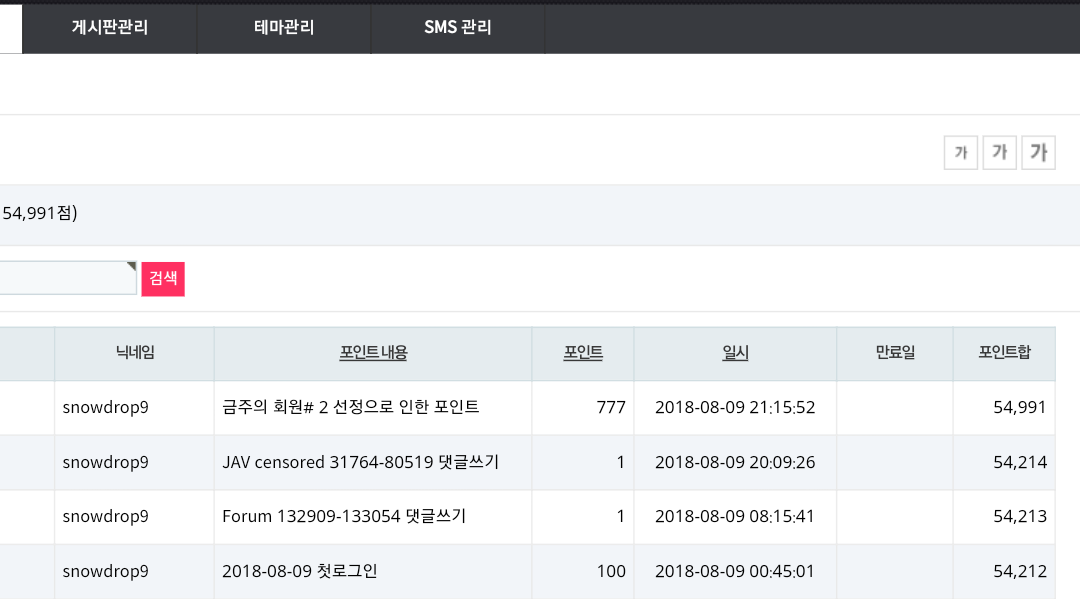The image size is (1080, 599).
Task: Click the medium font size 가 button
Action: (x=999, y=152)
